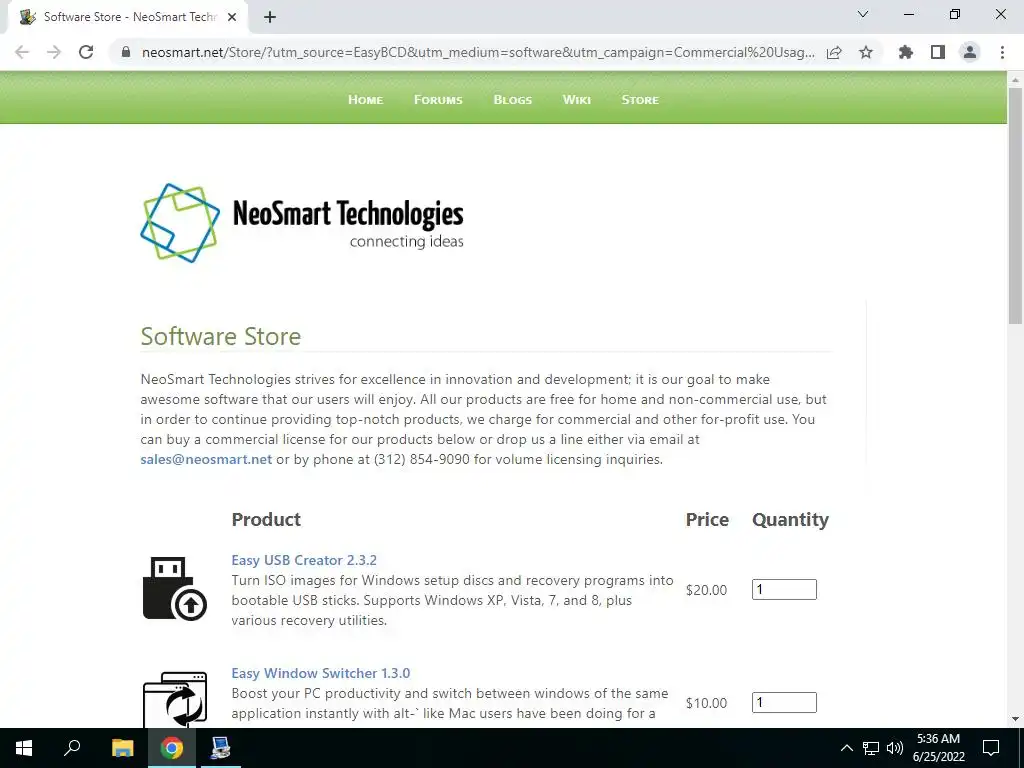This screenshot has width=1024, height=768.
Task: Open the Windows Start menu
Action: (24, 748)
